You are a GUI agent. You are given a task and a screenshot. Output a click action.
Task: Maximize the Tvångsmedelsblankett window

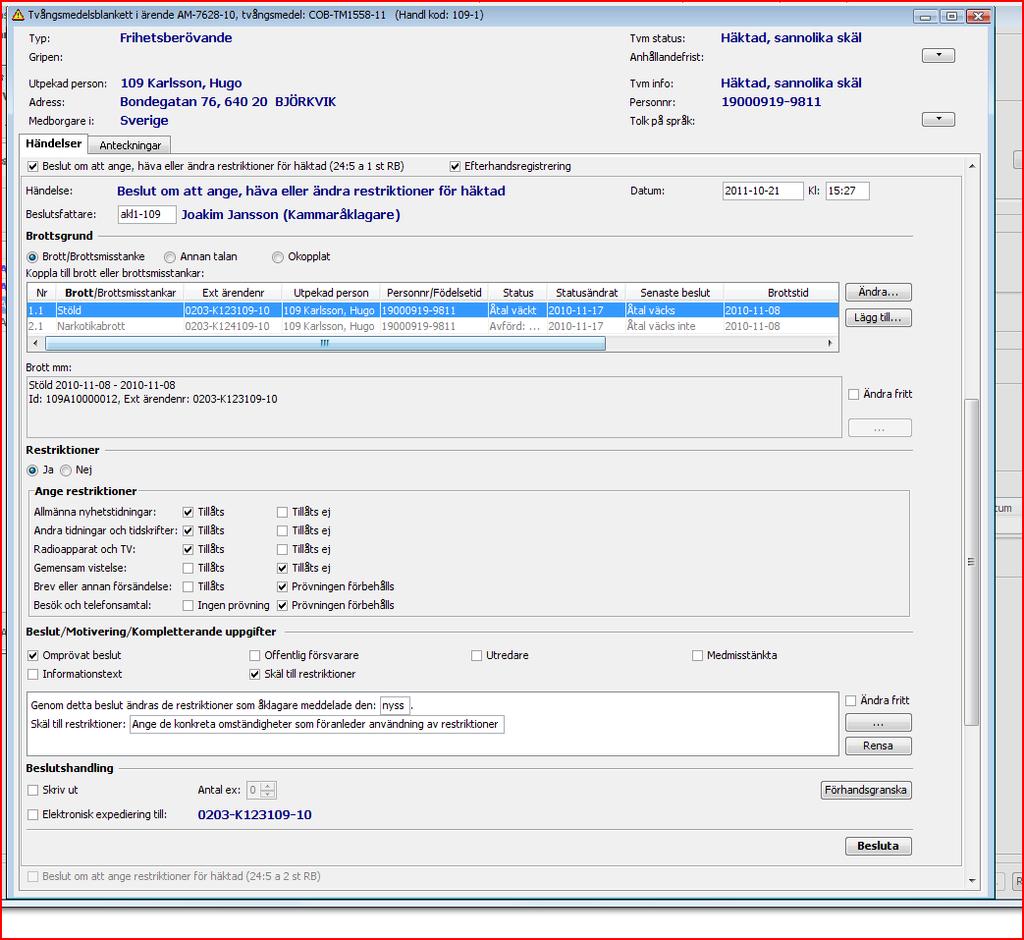[952, 16]
